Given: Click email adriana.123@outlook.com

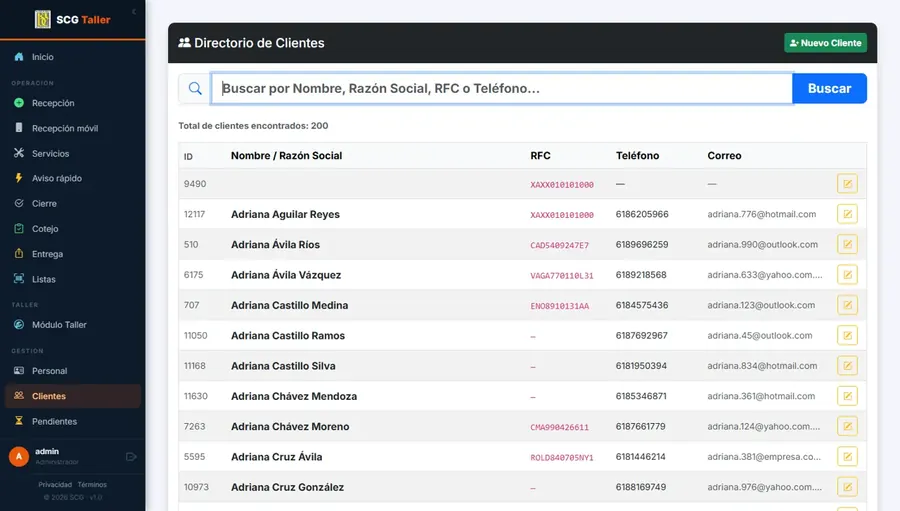Looking at the screenshot, I should click(761, 305).
